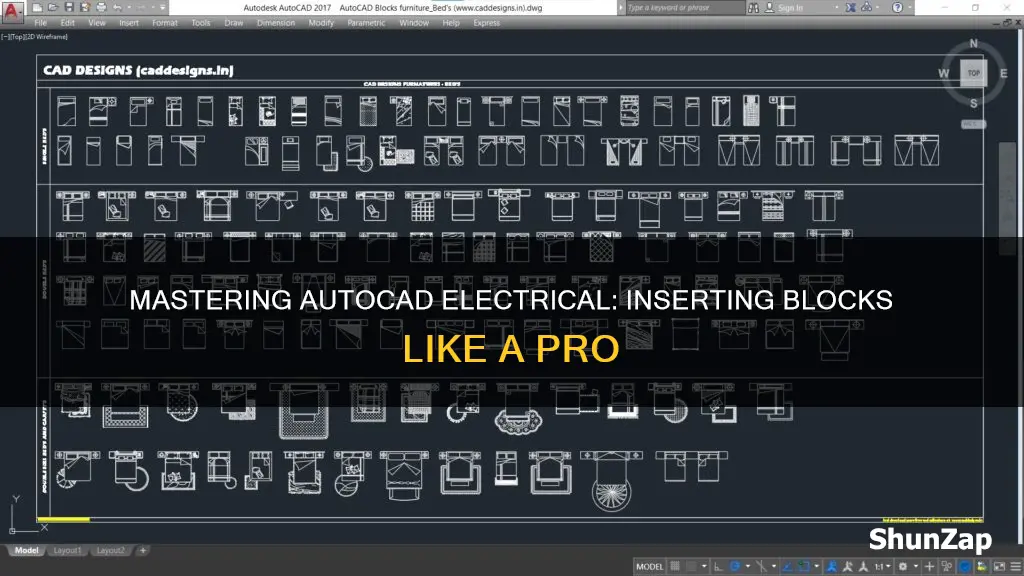Click the binoculars search icon

coord(754,8)
